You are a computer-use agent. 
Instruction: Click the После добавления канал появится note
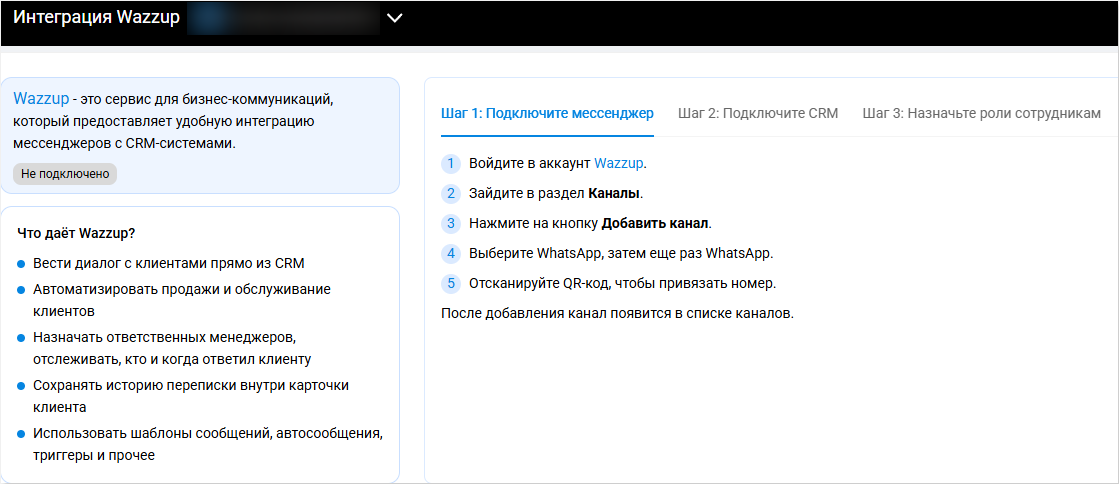coord(617,313)
